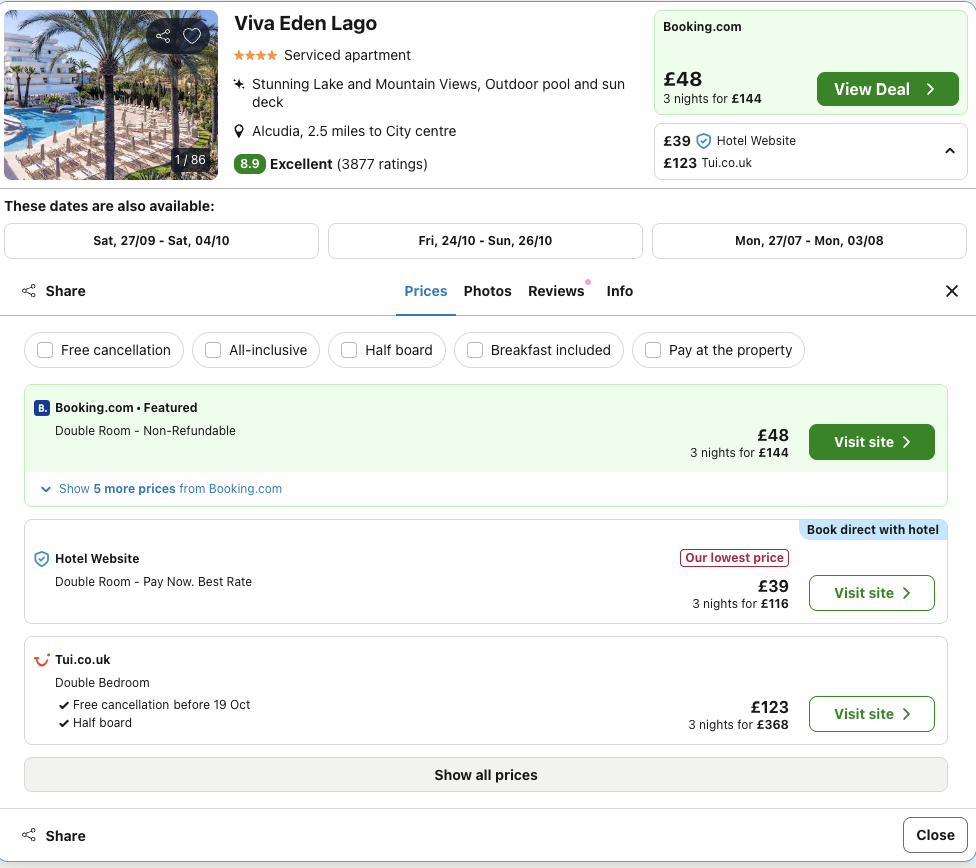Viewport: 976px width, 868px height.
Task: Click the Half board tick line under Tui
Action: 95,723
